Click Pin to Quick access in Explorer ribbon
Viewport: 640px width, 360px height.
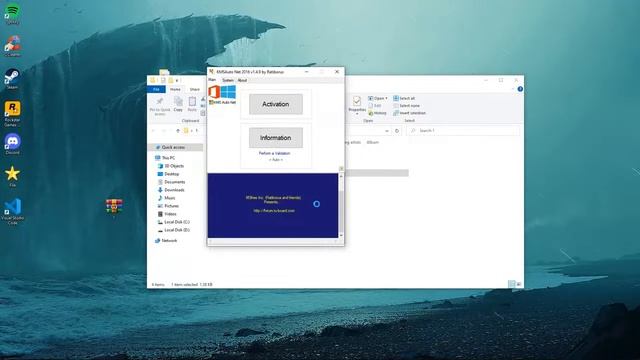coord(160,106)
